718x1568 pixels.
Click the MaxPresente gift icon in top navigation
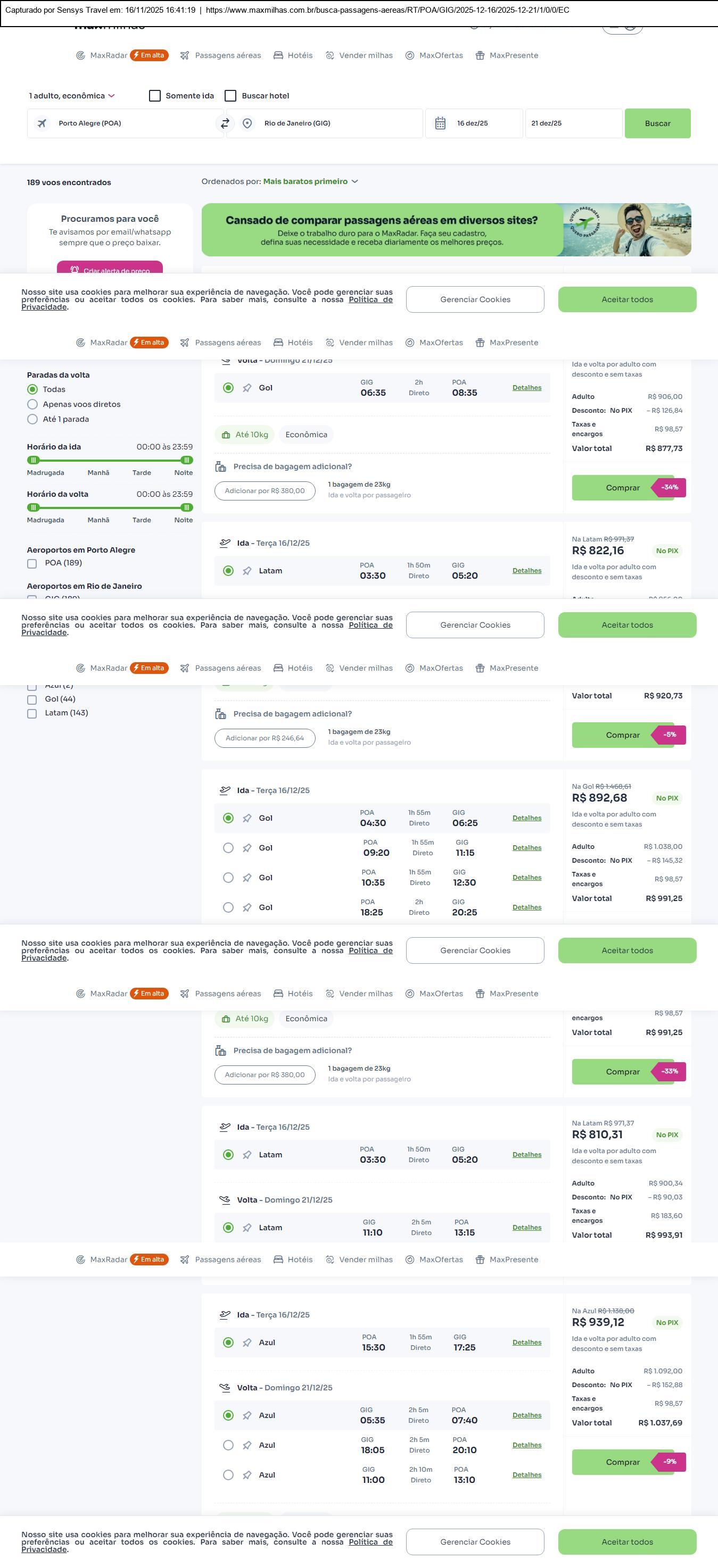coord(480,55)
